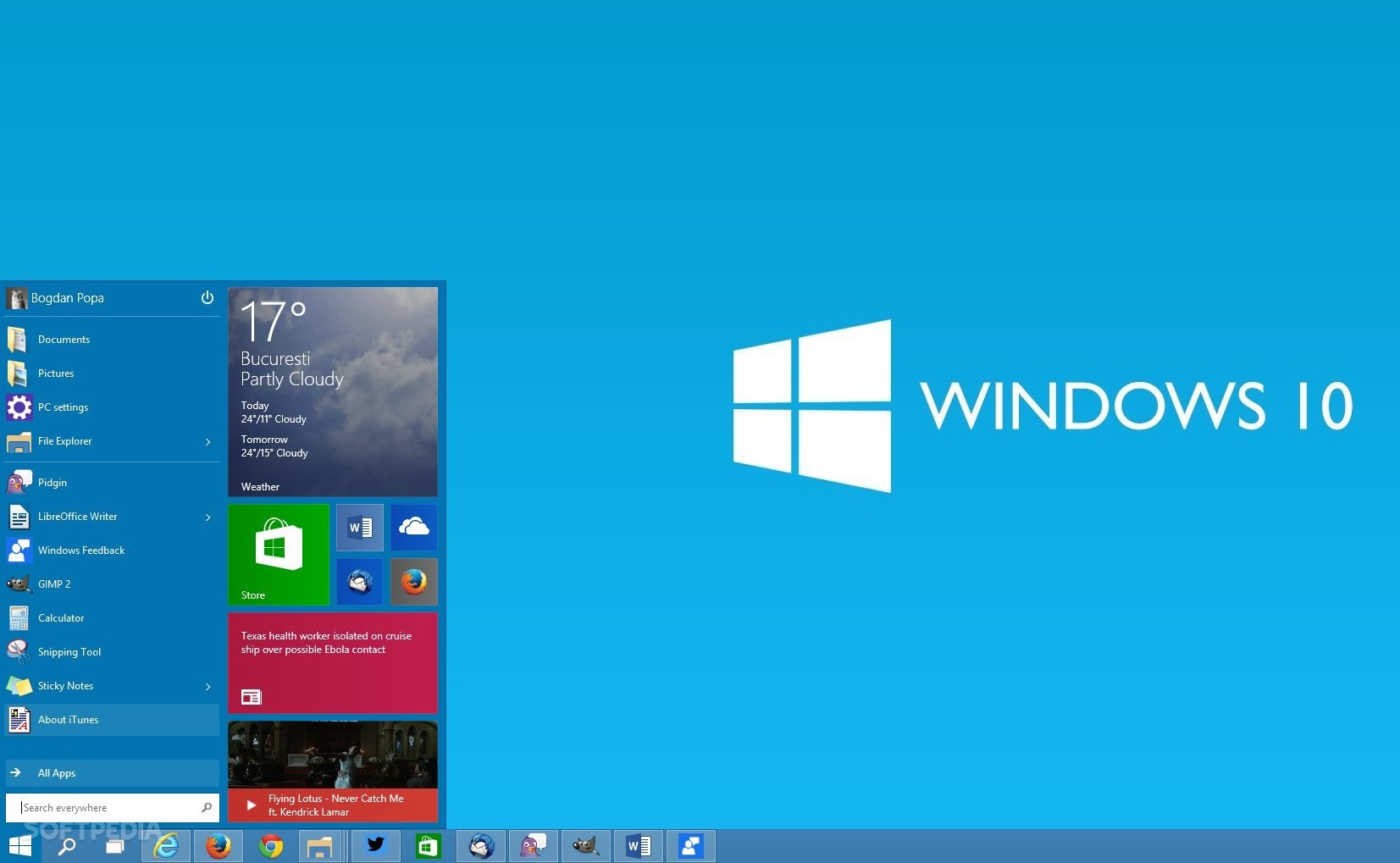Play Flying Lotus music tile

(x=333, y=772)
